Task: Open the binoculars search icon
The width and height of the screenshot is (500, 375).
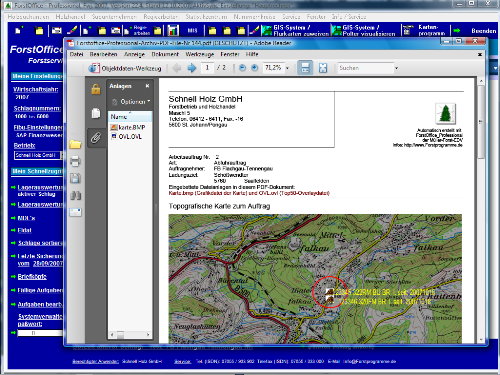Action: click(x=75, y=195)
